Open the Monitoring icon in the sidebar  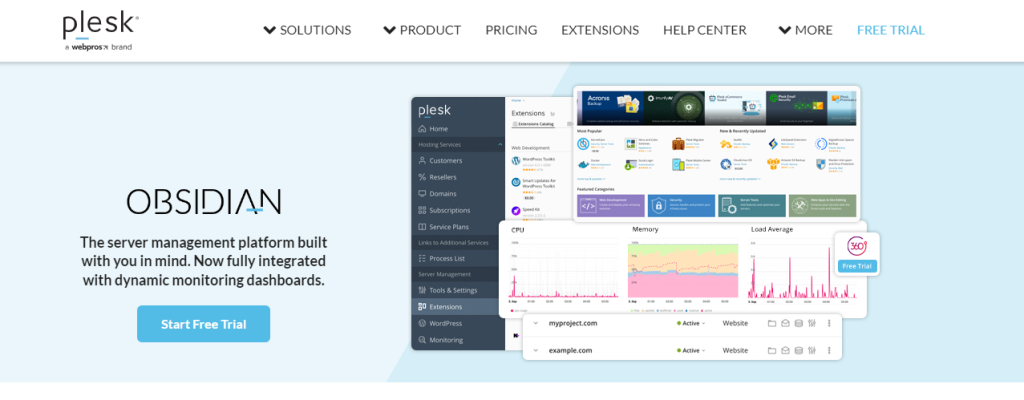[x=422, y=340]
